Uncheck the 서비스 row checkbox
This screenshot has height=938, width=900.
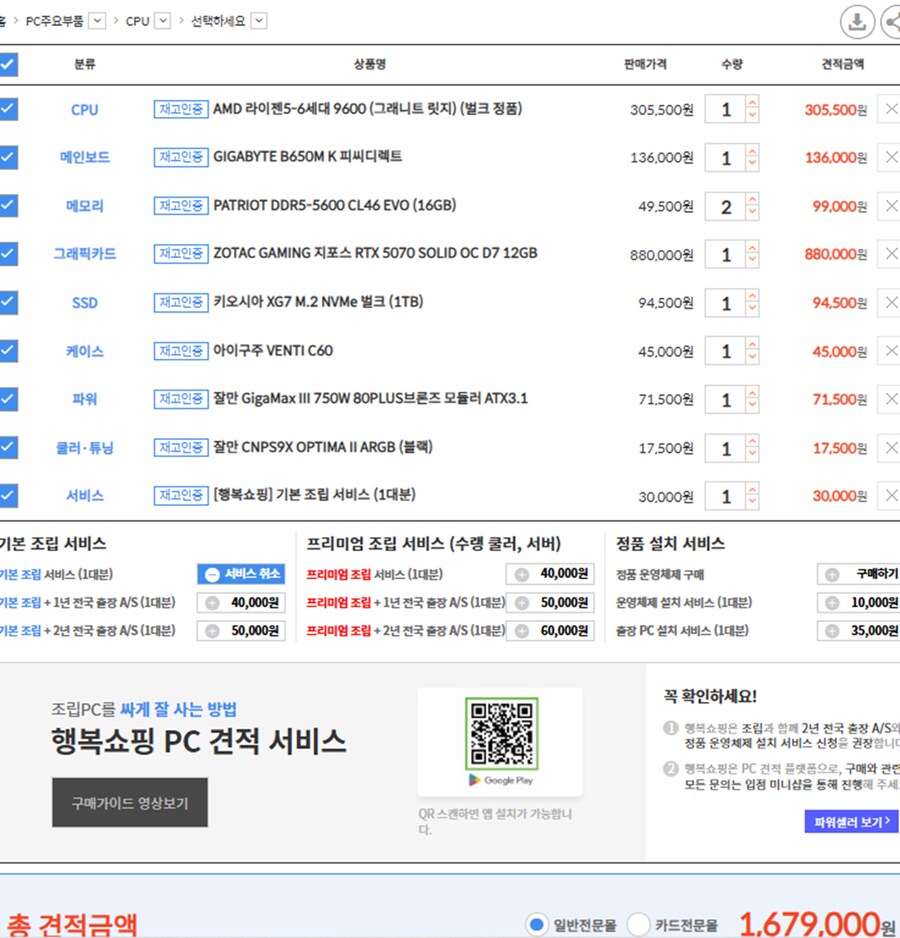[8, 495]
